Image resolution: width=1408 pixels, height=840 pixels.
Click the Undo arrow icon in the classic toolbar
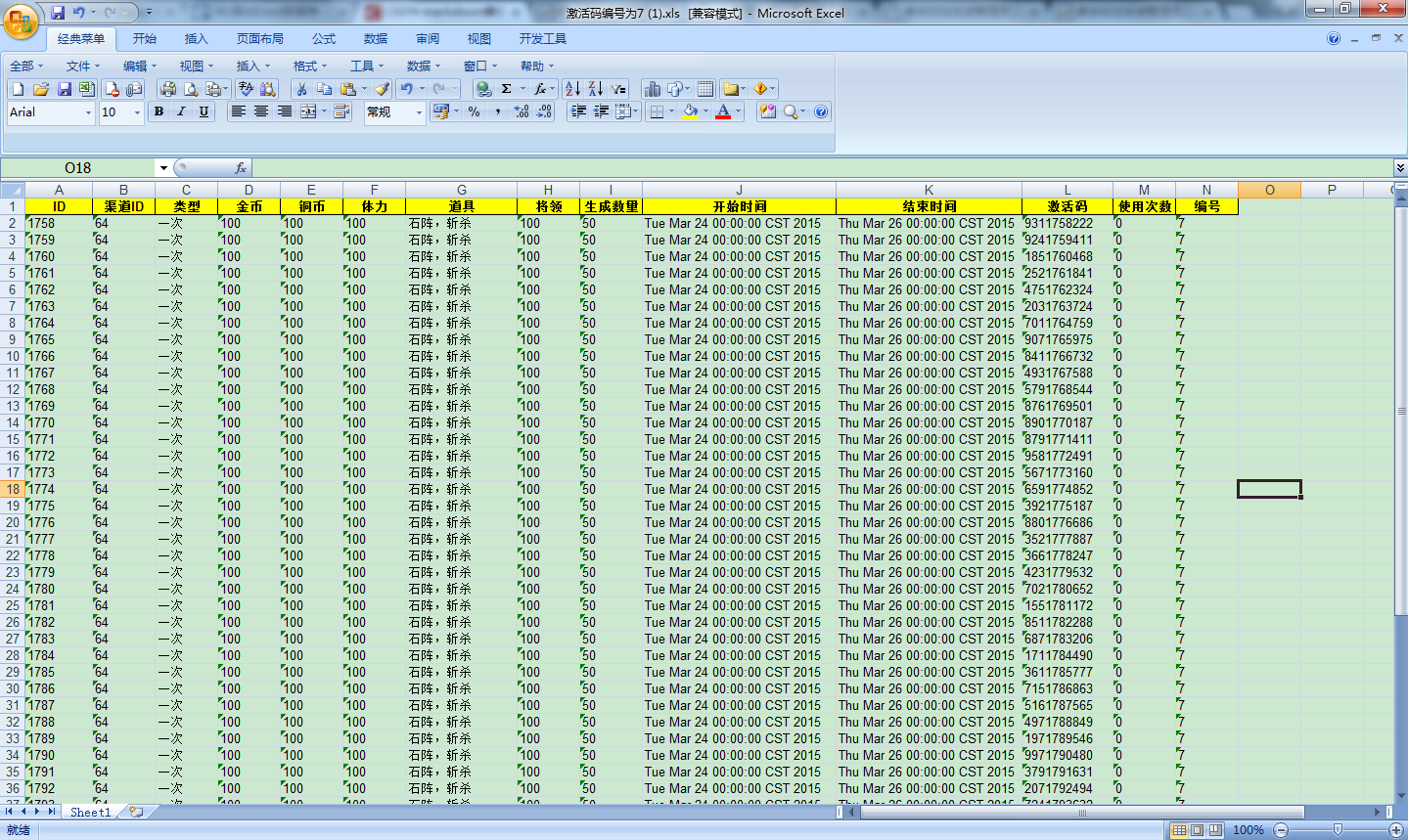[407, 89]
